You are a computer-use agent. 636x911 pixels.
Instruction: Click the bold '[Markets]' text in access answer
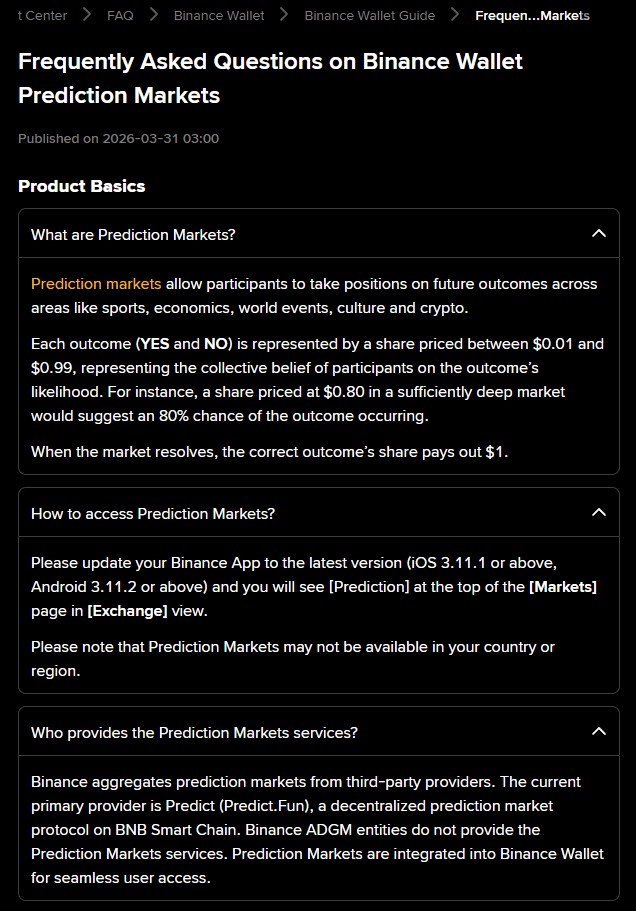click(562, 587)
